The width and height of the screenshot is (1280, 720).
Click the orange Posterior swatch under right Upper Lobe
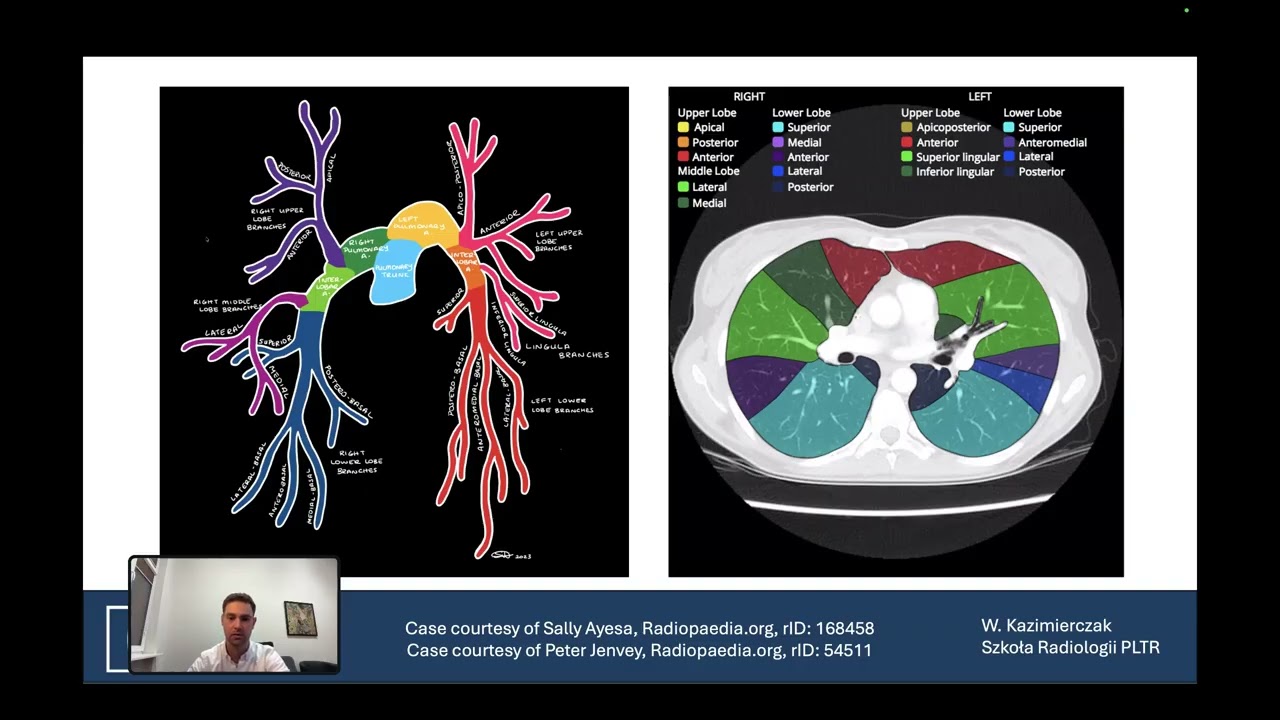(x=684, y=143)
